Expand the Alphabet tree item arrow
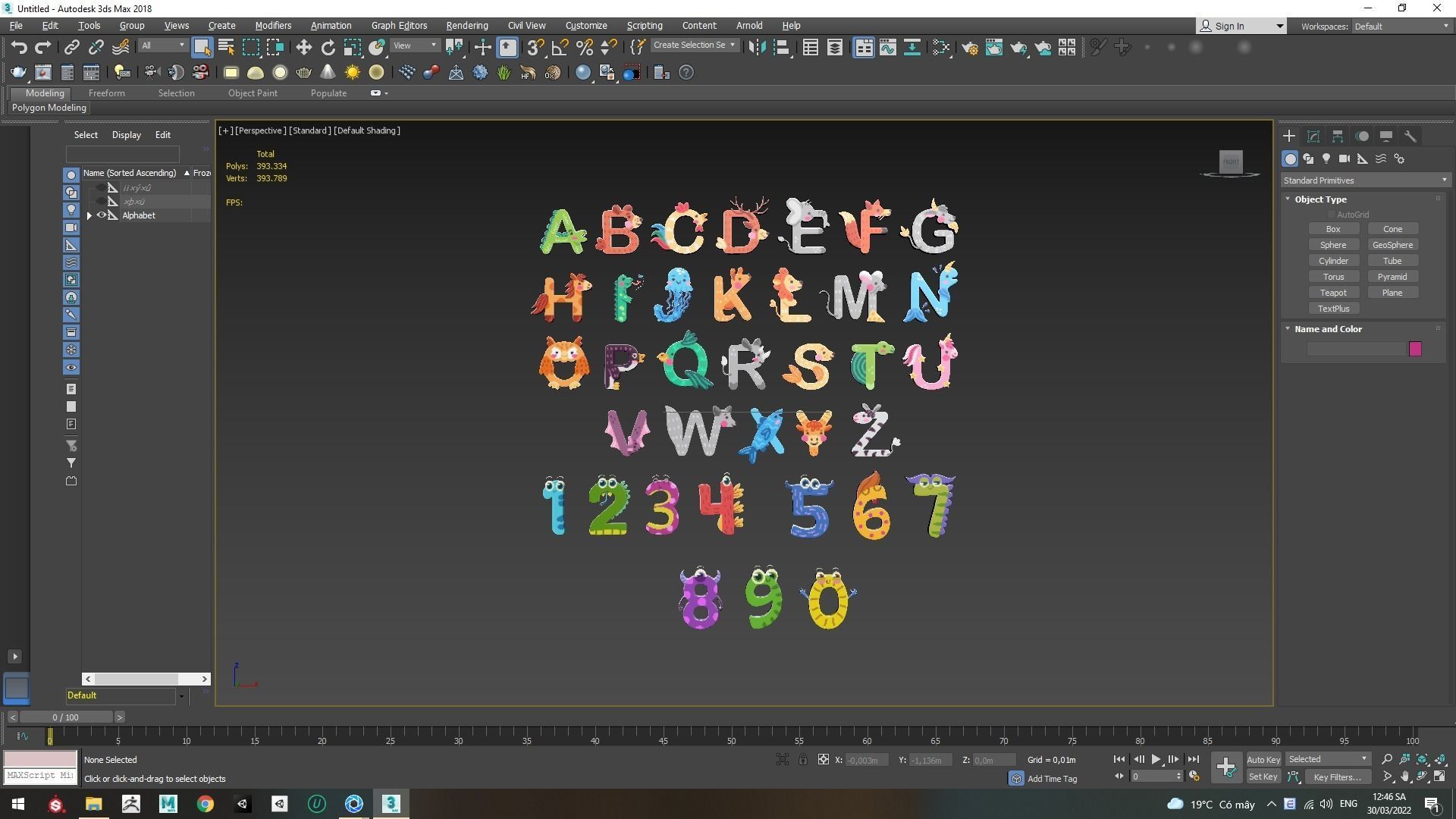 point(89,215)
